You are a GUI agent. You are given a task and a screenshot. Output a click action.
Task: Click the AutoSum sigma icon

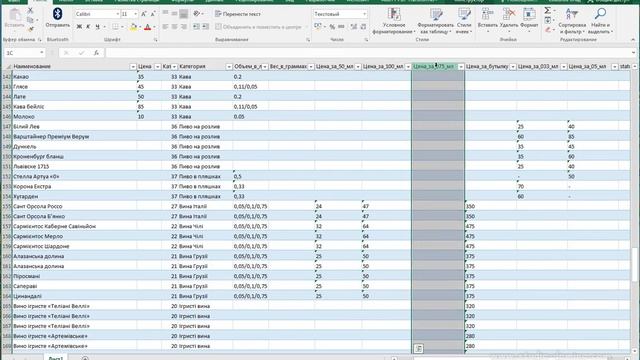(547, 11)
